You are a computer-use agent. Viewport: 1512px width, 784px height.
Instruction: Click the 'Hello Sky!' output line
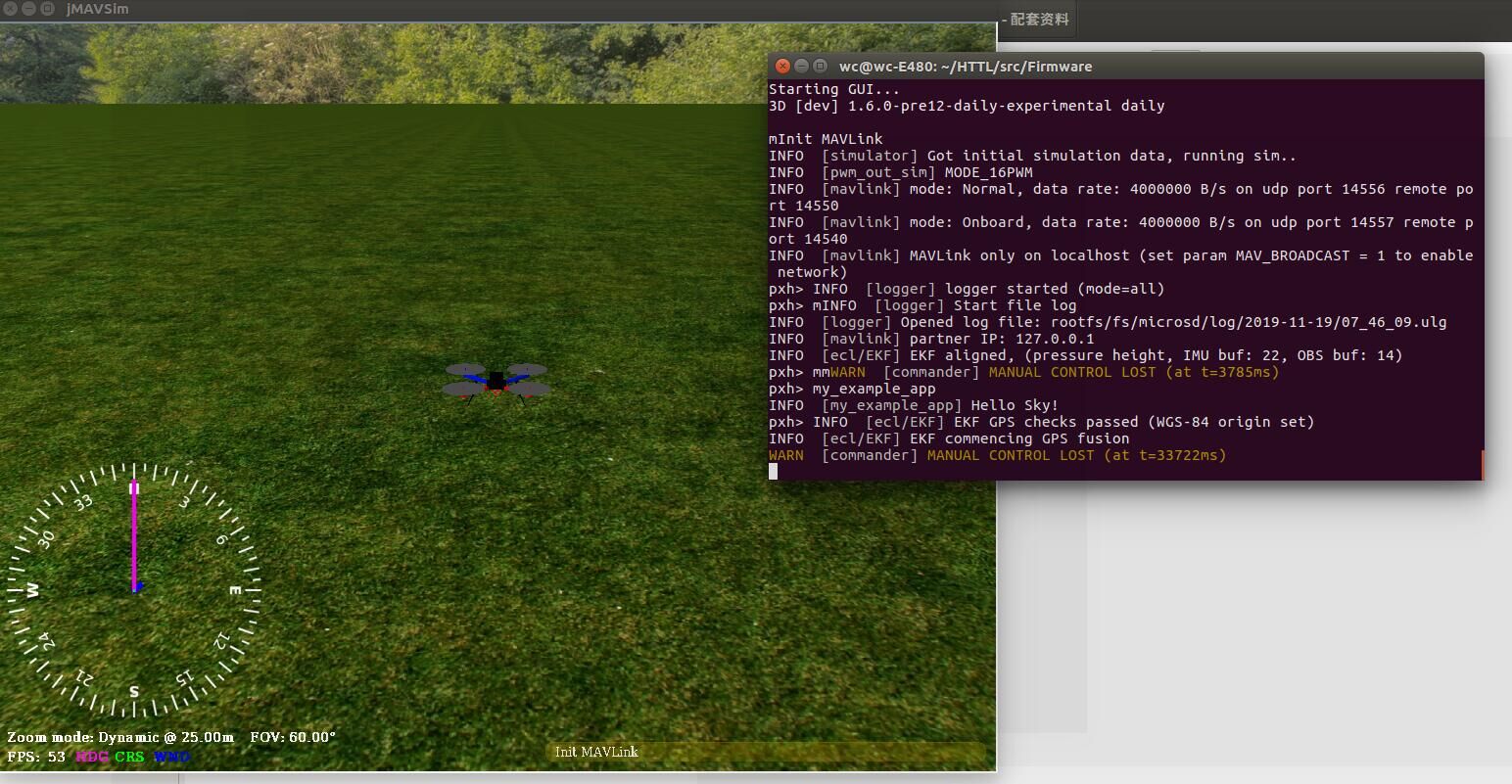tap(914, 405)
